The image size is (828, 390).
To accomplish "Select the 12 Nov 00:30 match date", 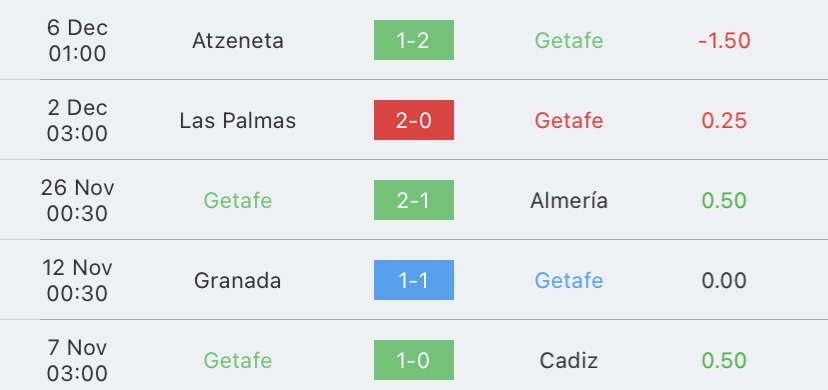I will click(x=77, y=280).
